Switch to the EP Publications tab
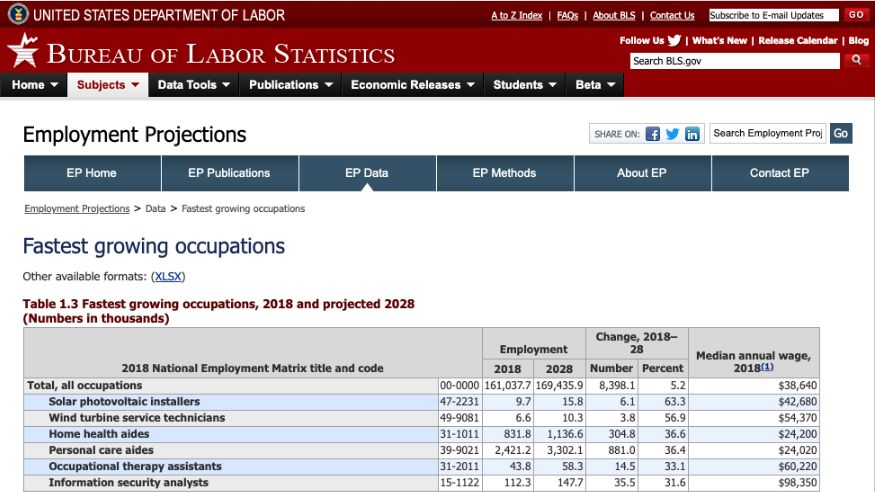This screenshot has width=875, height=492. coord(229,173)
